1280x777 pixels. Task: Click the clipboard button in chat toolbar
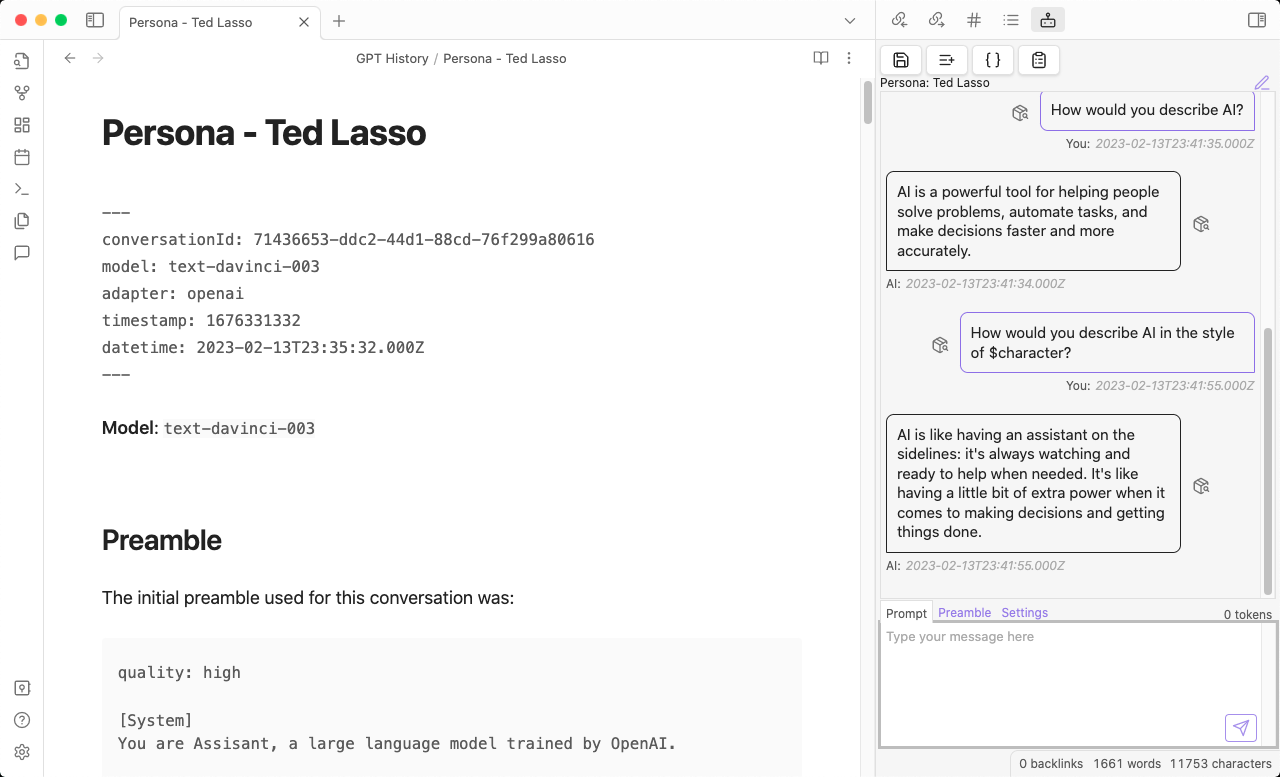pyautogui.click(x=1039, y=60)
